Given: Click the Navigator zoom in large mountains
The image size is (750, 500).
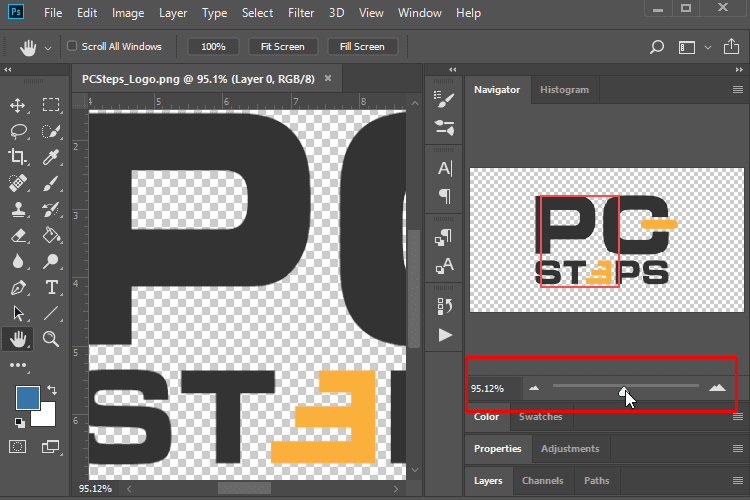Looking at the screenshot, I should point(717,388).
